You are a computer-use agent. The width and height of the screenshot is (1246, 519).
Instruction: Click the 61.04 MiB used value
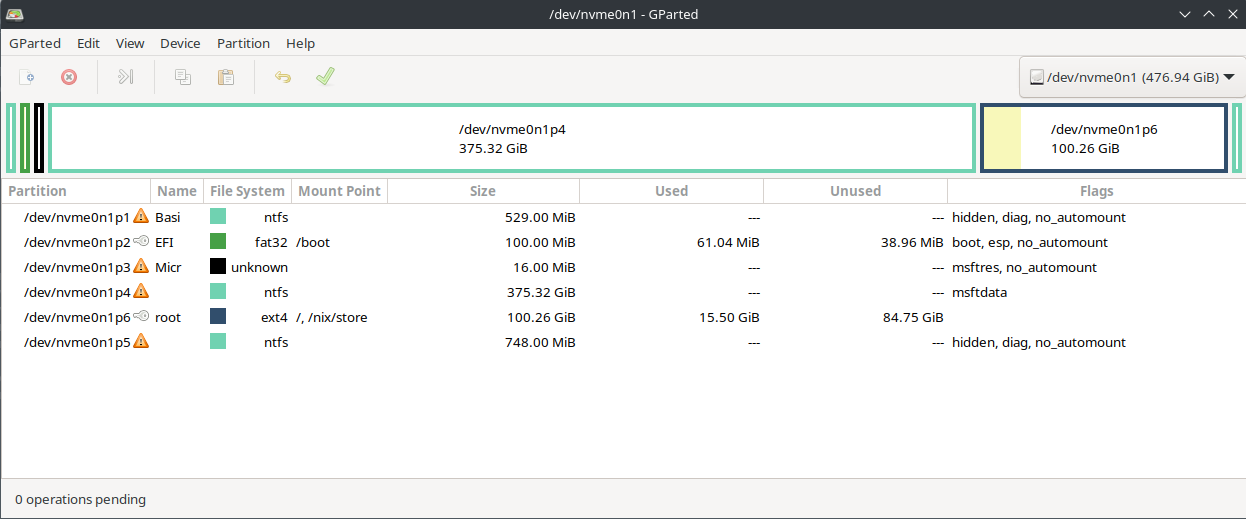726,242
